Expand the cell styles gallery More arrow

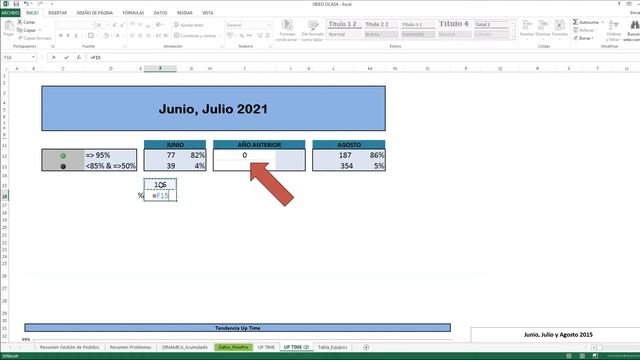[x=513, y=36]
